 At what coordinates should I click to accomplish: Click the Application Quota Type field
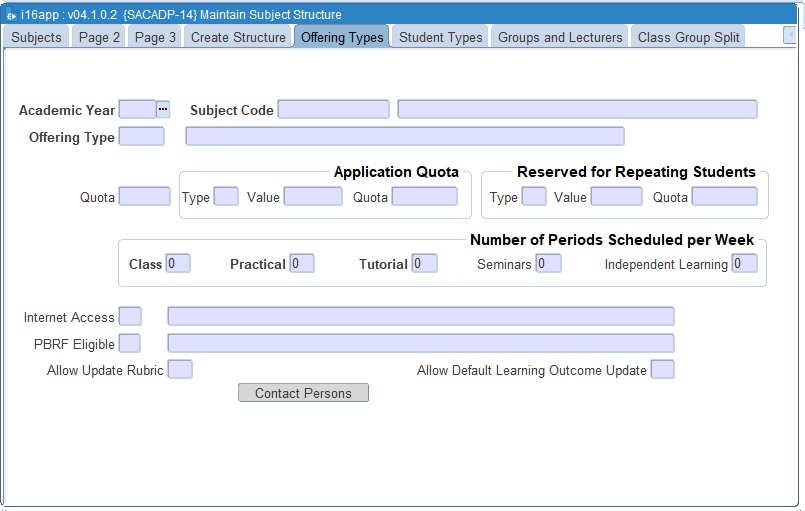226,197
